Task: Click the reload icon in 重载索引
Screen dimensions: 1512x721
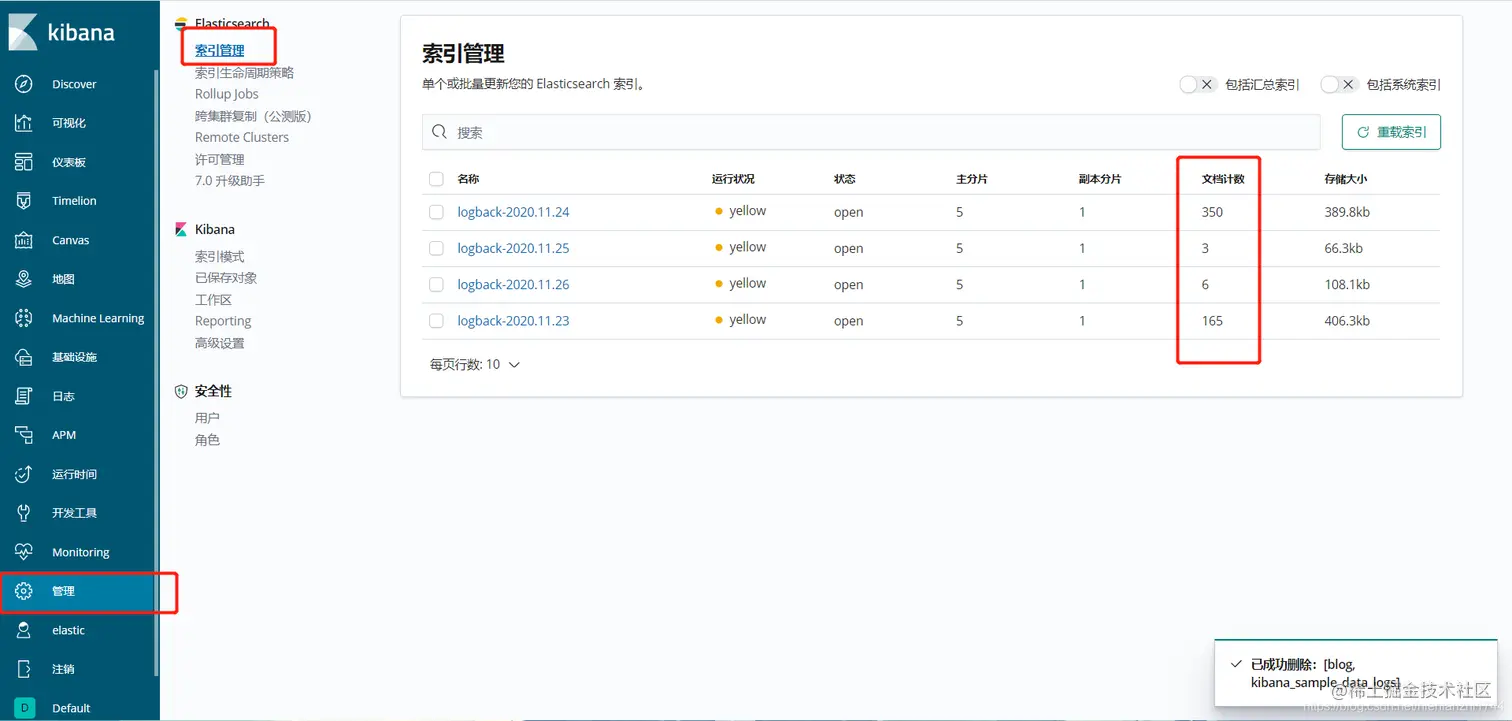Action: tap(1362, 132)
